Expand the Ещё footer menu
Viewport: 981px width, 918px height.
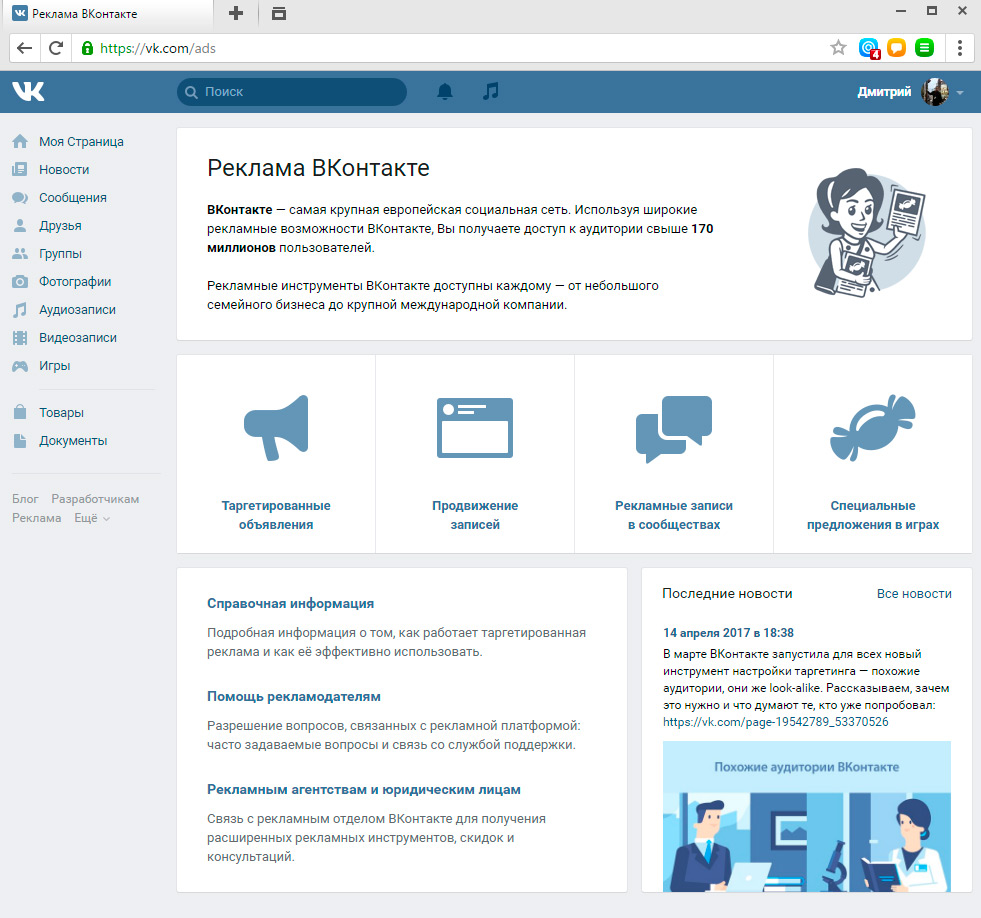(x=92, y=518)
